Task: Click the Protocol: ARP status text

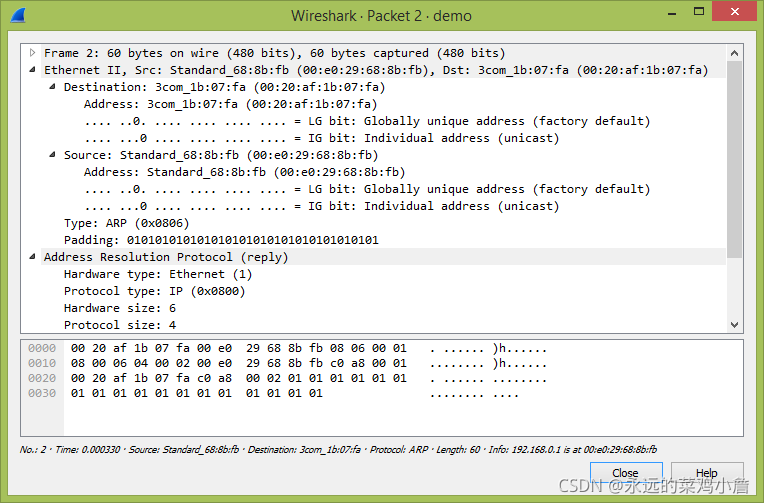Action: point(399,449)
